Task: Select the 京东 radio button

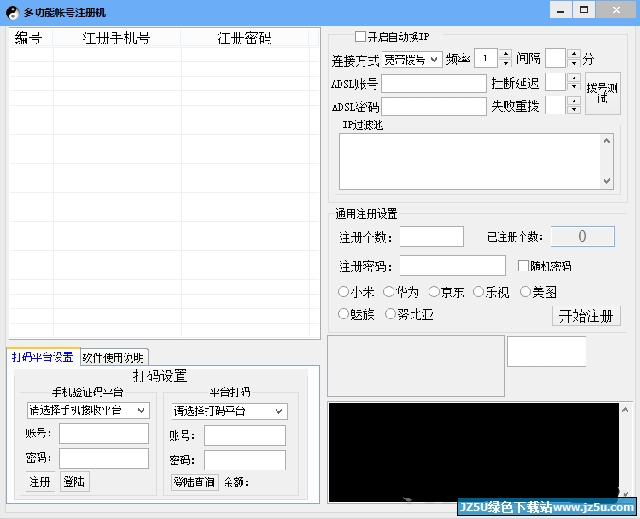Action: tap(434, 291)
